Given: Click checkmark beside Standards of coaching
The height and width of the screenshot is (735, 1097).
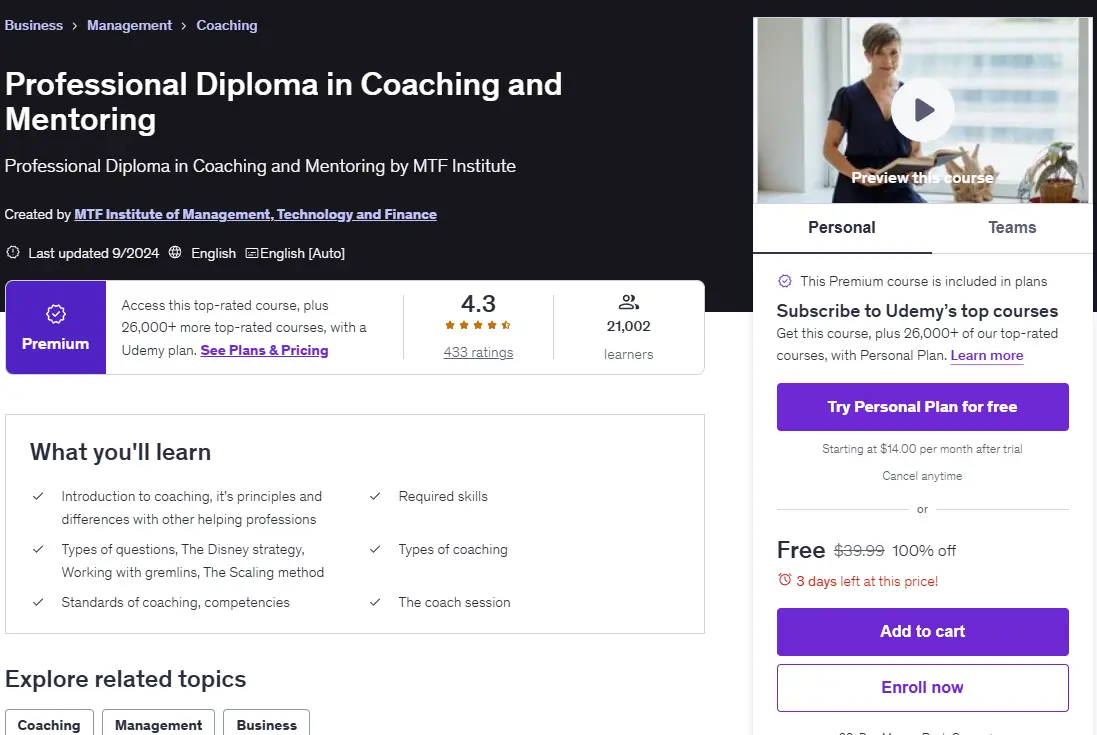Looking at the screenshot, I should [38, 602].
